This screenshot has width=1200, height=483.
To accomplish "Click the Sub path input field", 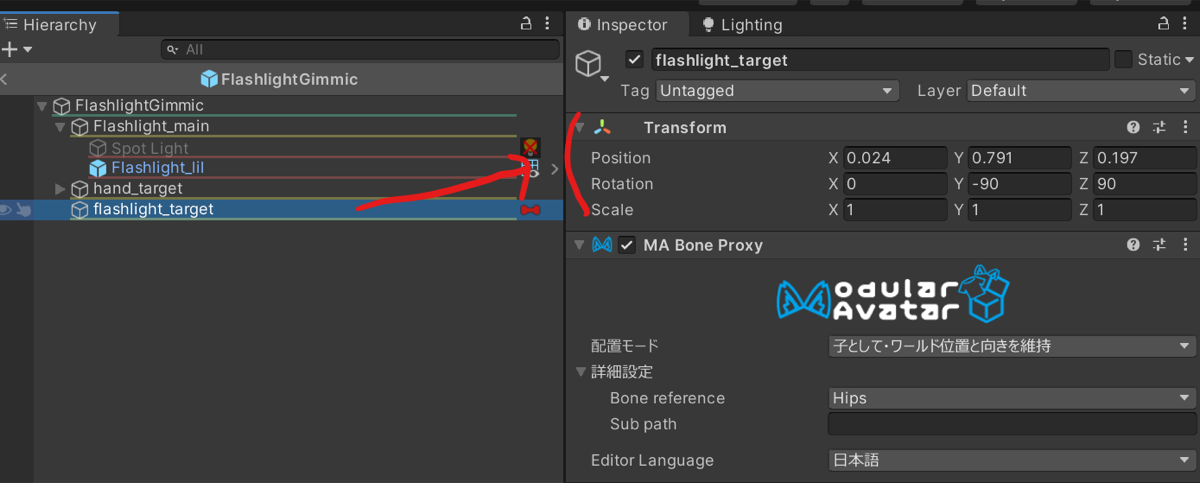I will pyautogui.click(x=1012, y=424).
